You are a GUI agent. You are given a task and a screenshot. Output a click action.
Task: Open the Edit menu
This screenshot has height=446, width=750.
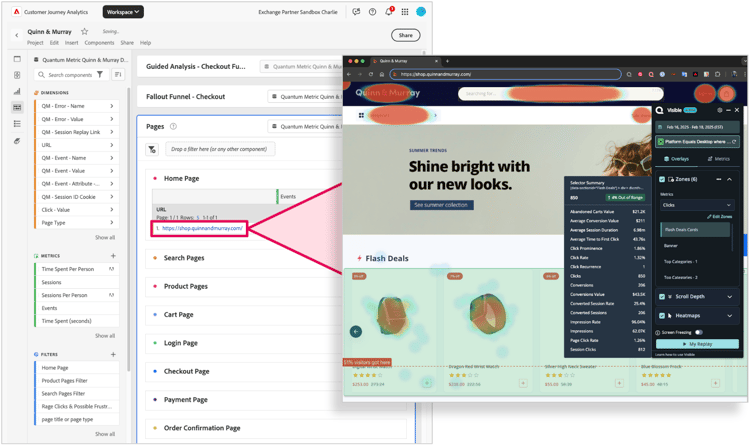pyautogui.click(x=54, y=43)
